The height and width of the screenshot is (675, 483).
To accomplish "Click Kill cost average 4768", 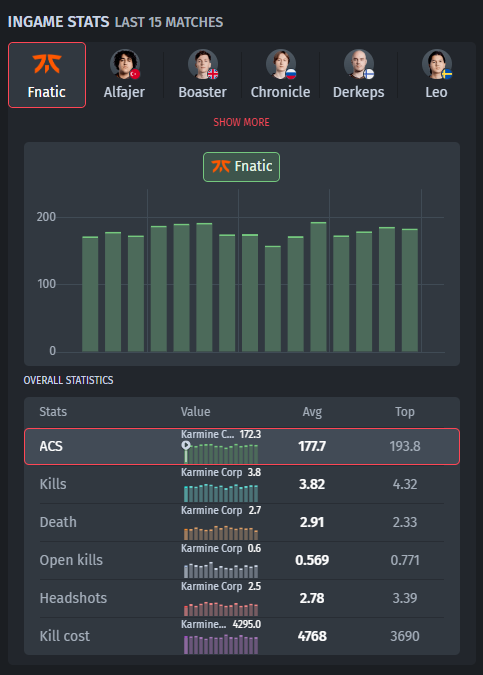I will (x=312, y=636).
